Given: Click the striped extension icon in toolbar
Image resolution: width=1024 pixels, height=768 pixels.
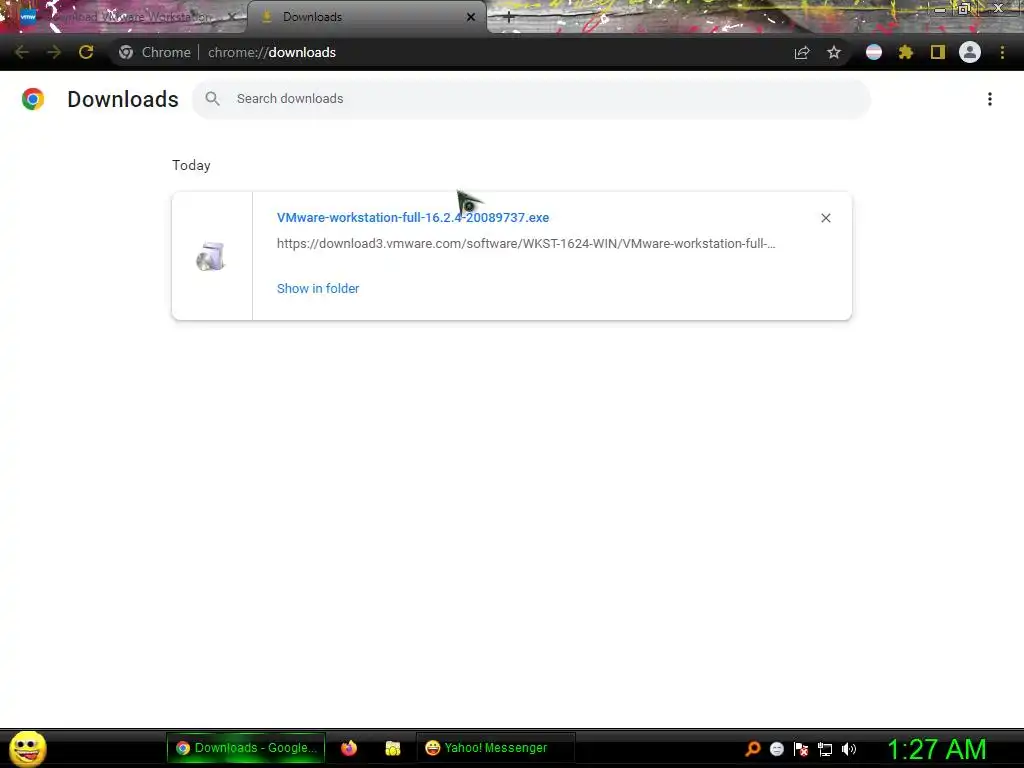Looking at the screenshot, I should coord(874,52).
